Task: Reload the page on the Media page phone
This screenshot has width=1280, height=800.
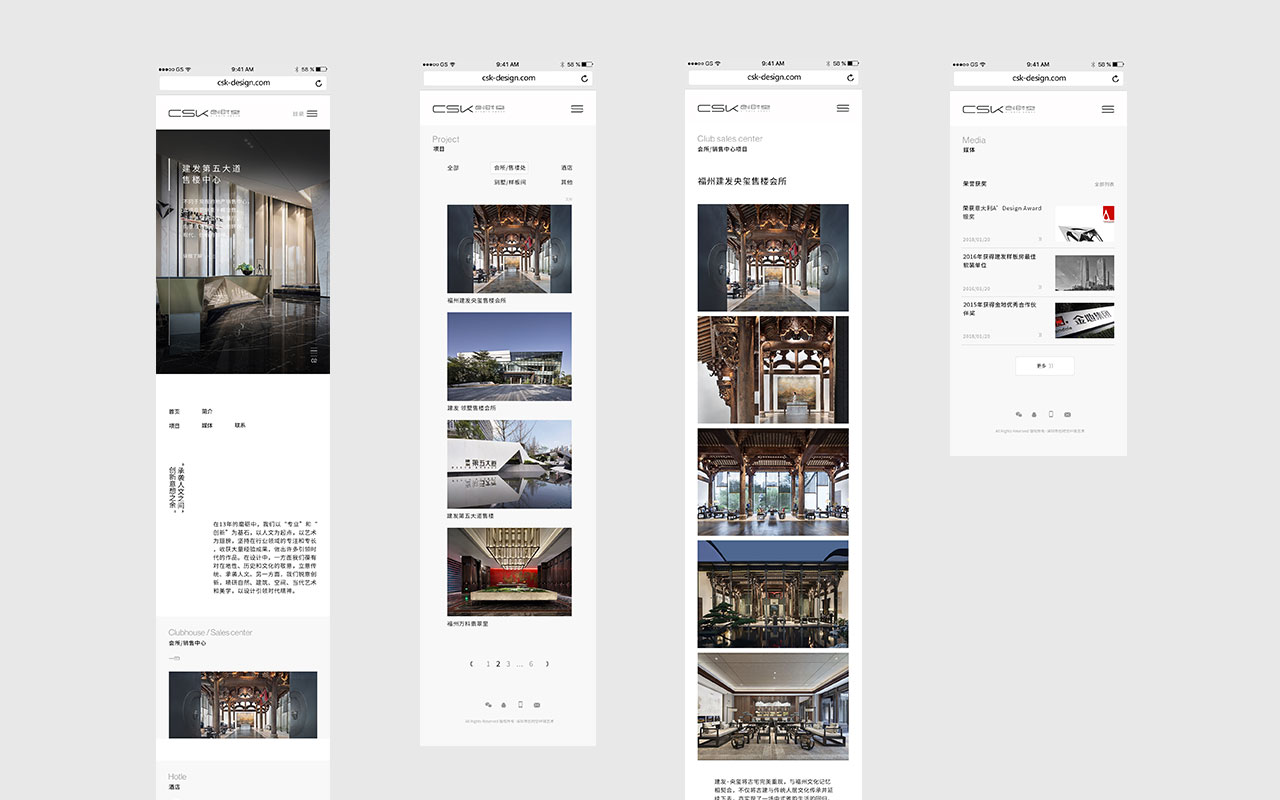Action: tap(1115, 78)
